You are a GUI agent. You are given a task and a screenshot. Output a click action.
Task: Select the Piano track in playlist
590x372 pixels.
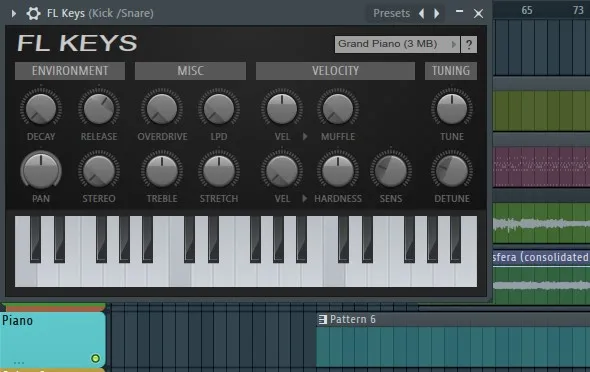(53, 340)
